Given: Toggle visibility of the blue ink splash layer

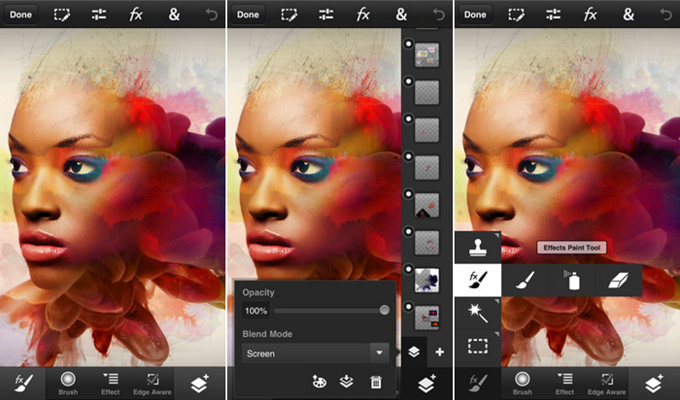Looking at the screenshot, I should (408, 269).
